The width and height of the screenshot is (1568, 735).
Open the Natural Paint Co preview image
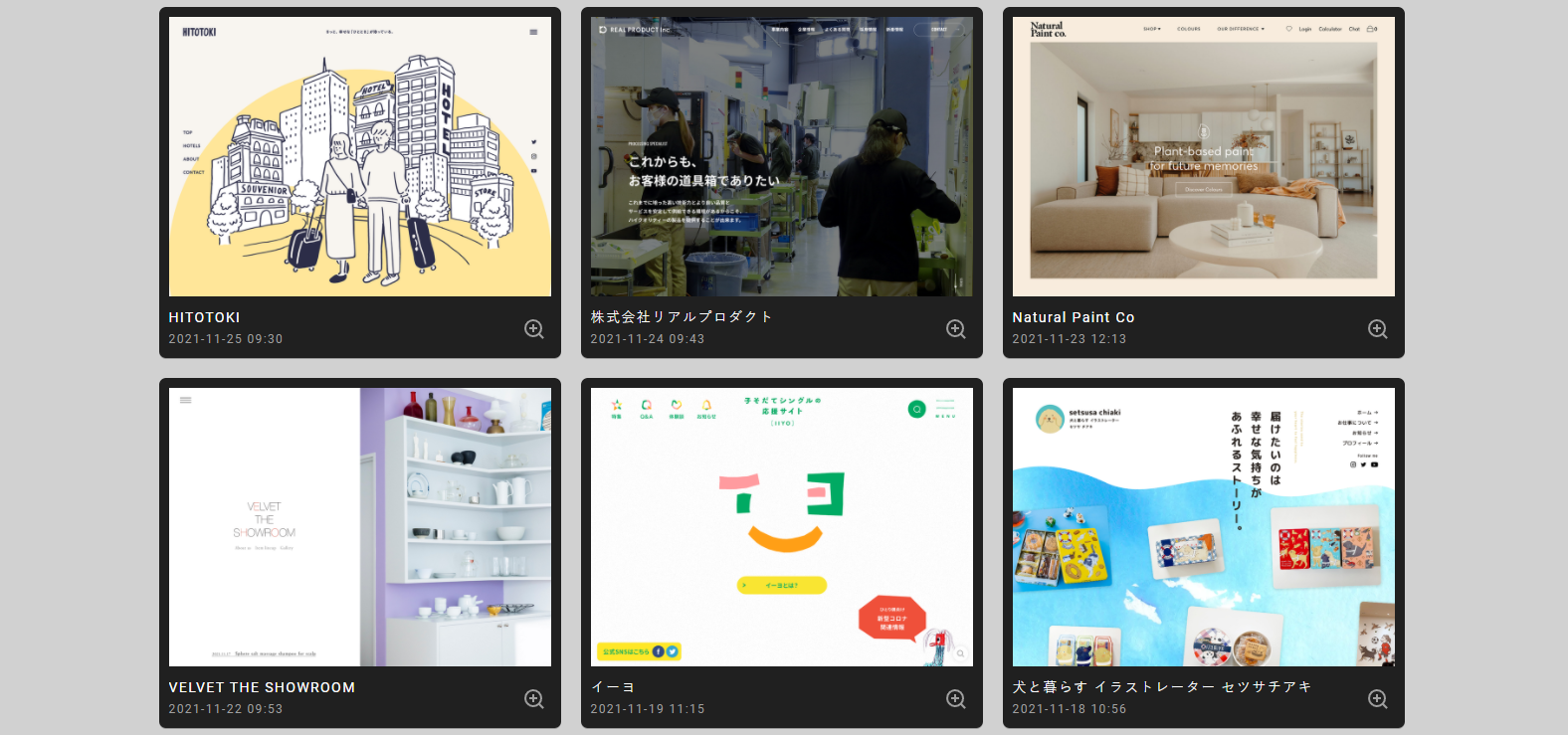point(1204,156)
